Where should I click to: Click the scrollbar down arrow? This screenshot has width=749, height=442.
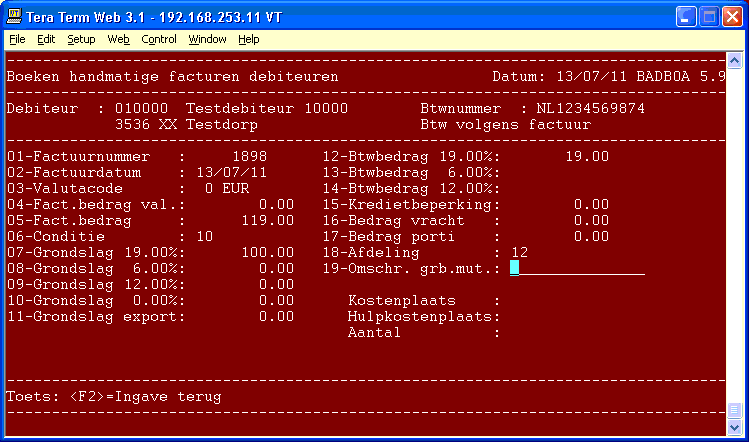click(735, 426)
